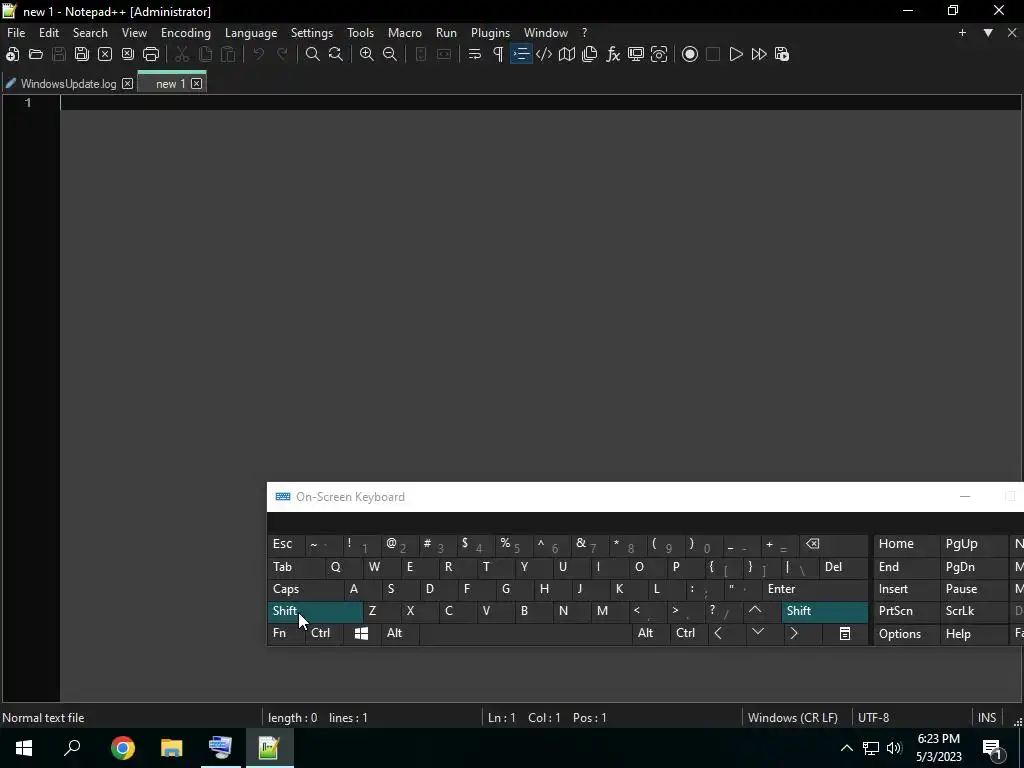Click the Options key on On-Screen Keyboard
1024x768 pixels.
[906, 633]
